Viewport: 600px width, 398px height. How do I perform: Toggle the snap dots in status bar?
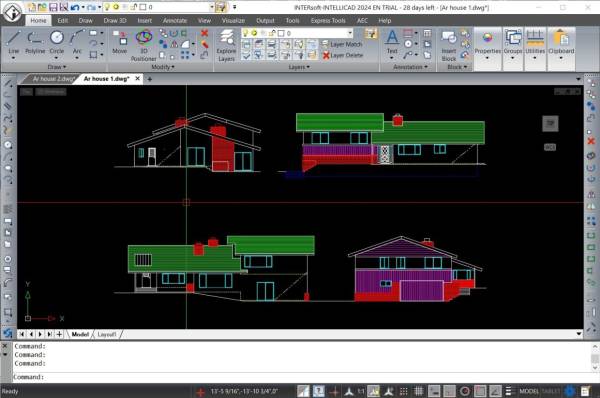[x=403, y=391]
